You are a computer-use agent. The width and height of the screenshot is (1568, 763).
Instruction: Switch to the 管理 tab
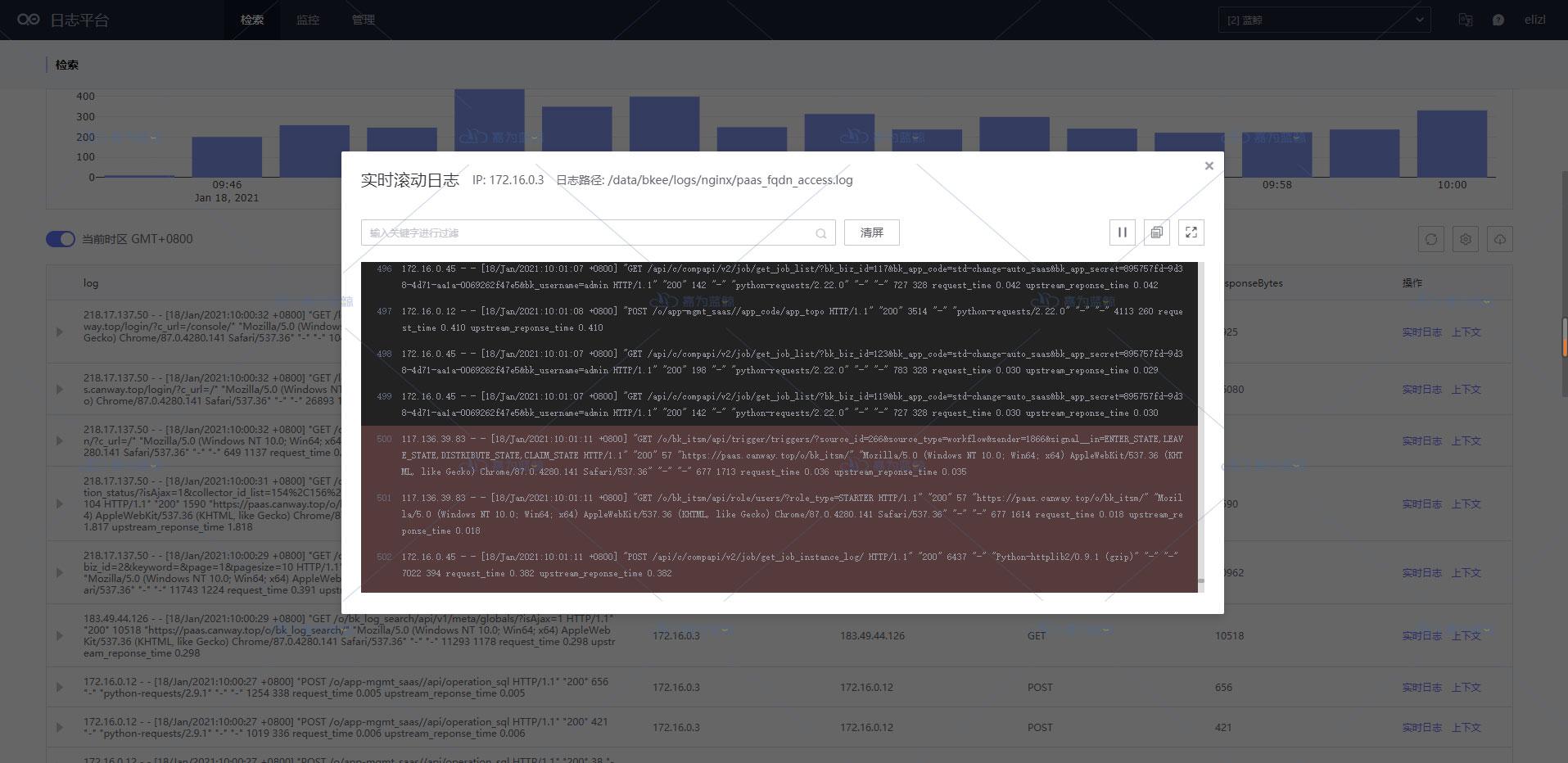[363, 20]
